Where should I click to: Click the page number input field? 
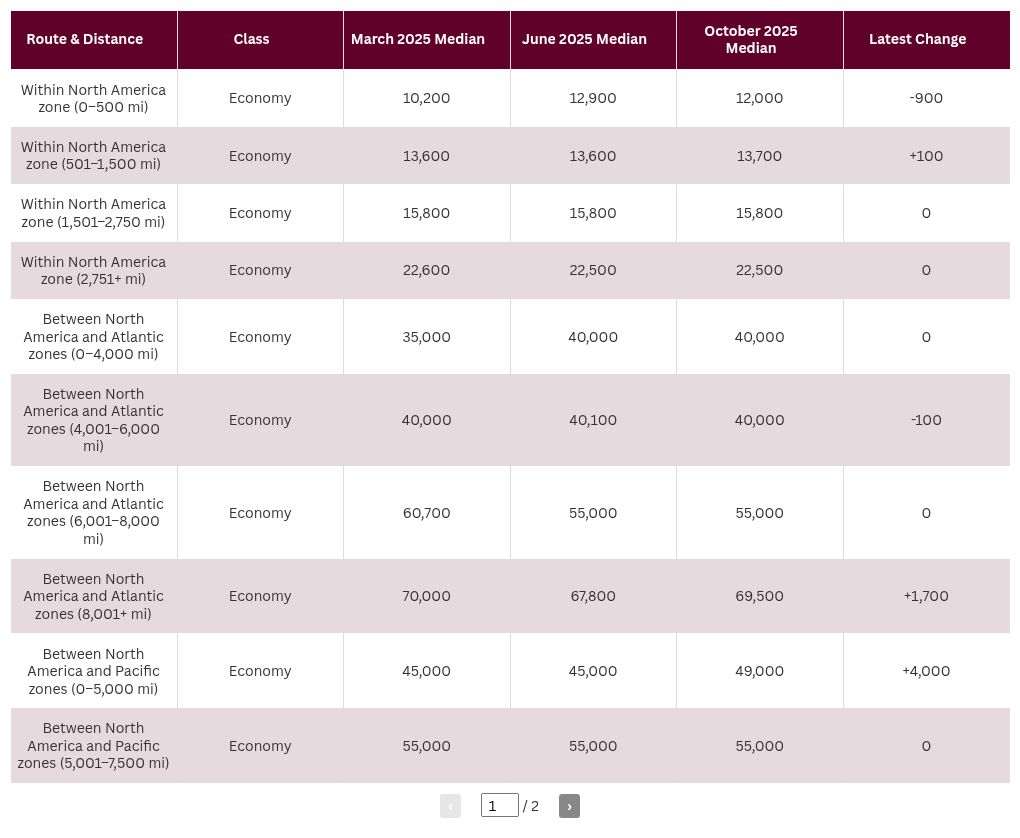[x=500, y=805]
